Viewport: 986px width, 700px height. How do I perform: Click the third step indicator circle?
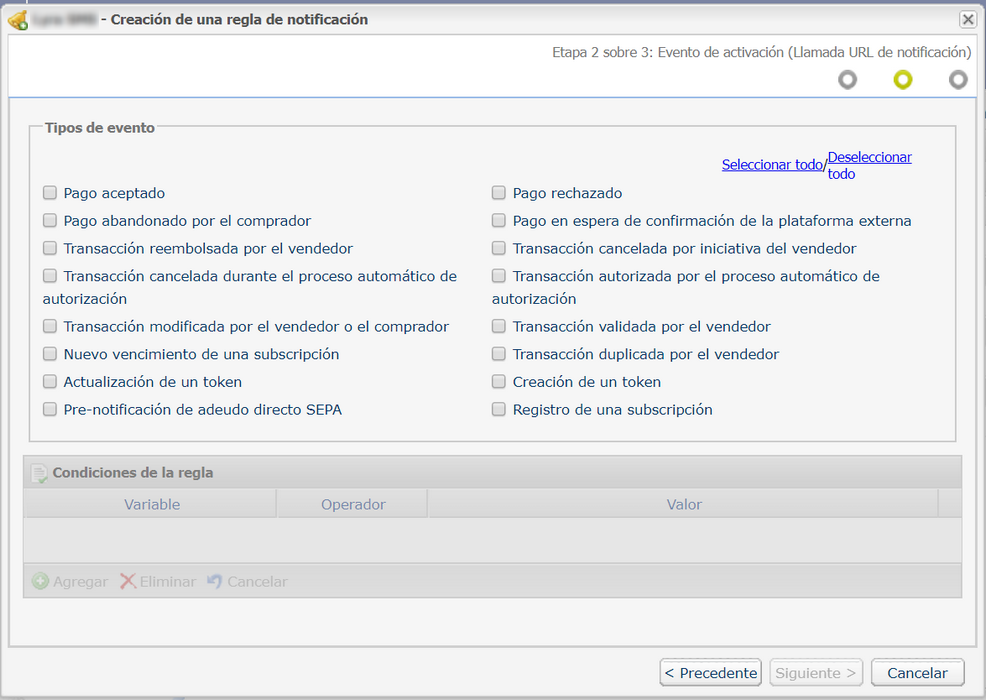click(x=958, y=80)
